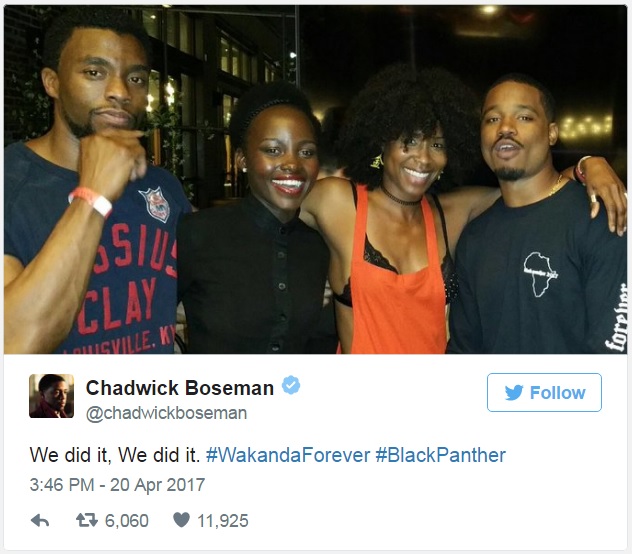Click the Chadwick Boseman display name

click(180, 388)
